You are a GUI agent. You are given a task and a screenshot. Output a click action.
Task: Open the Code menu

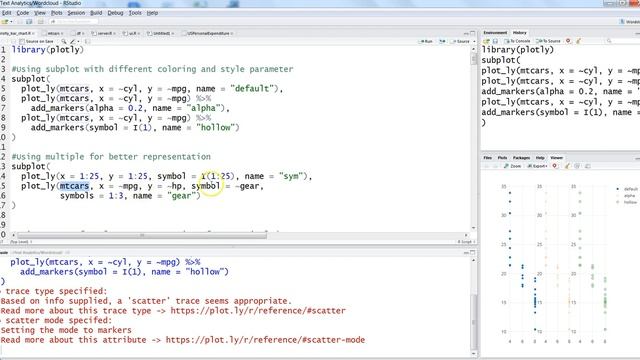[x=22, y=13]
